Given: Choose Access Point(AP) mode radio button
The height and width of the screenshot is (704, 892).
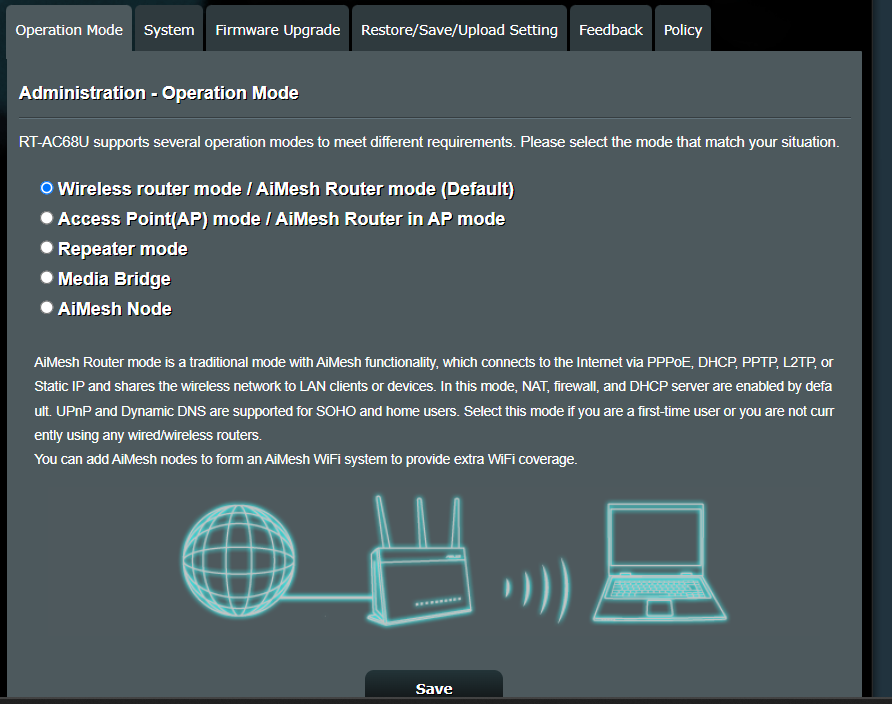Looking at the screenshot, I should coord(47,218).
